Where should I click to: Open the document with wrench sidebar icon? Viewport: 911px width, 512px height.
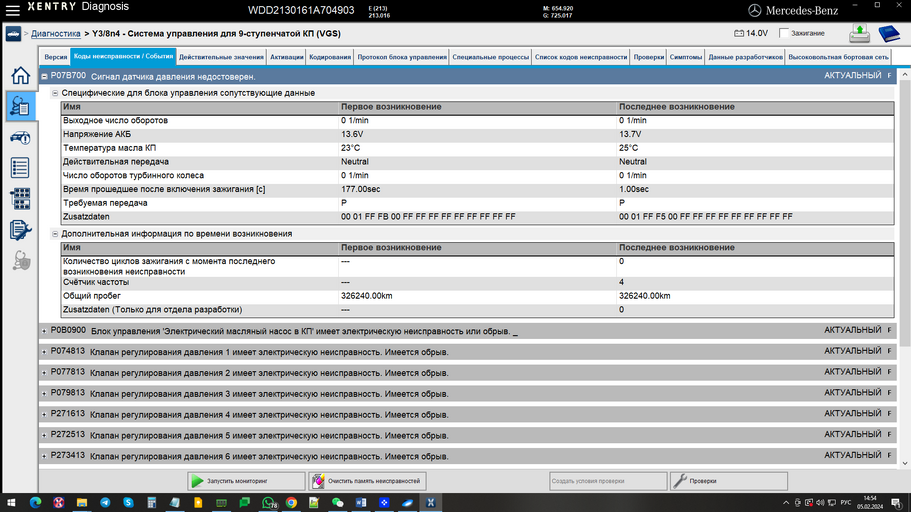tap(19, 230)
